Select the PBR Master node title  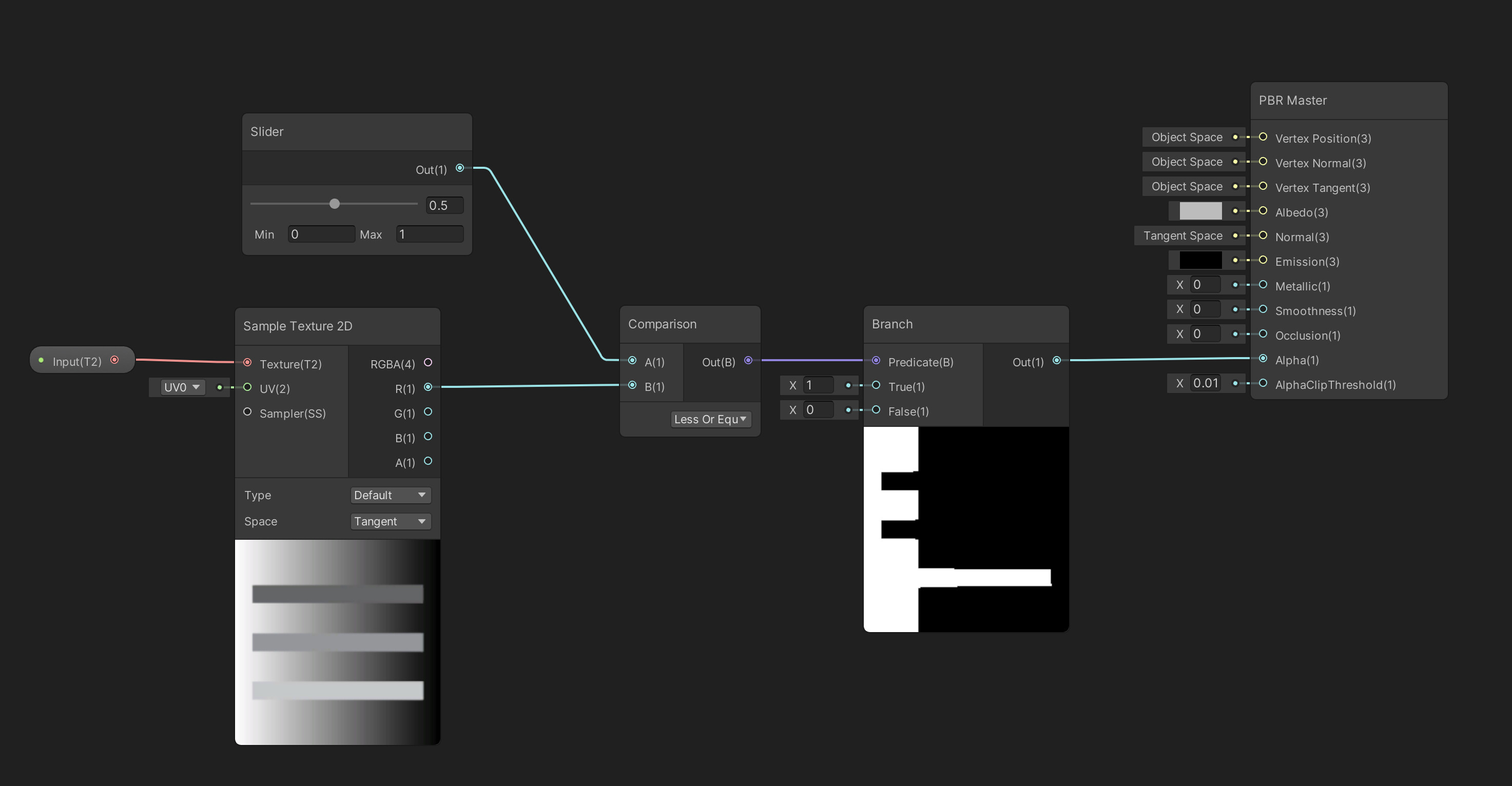click(x=1292, y=101)
